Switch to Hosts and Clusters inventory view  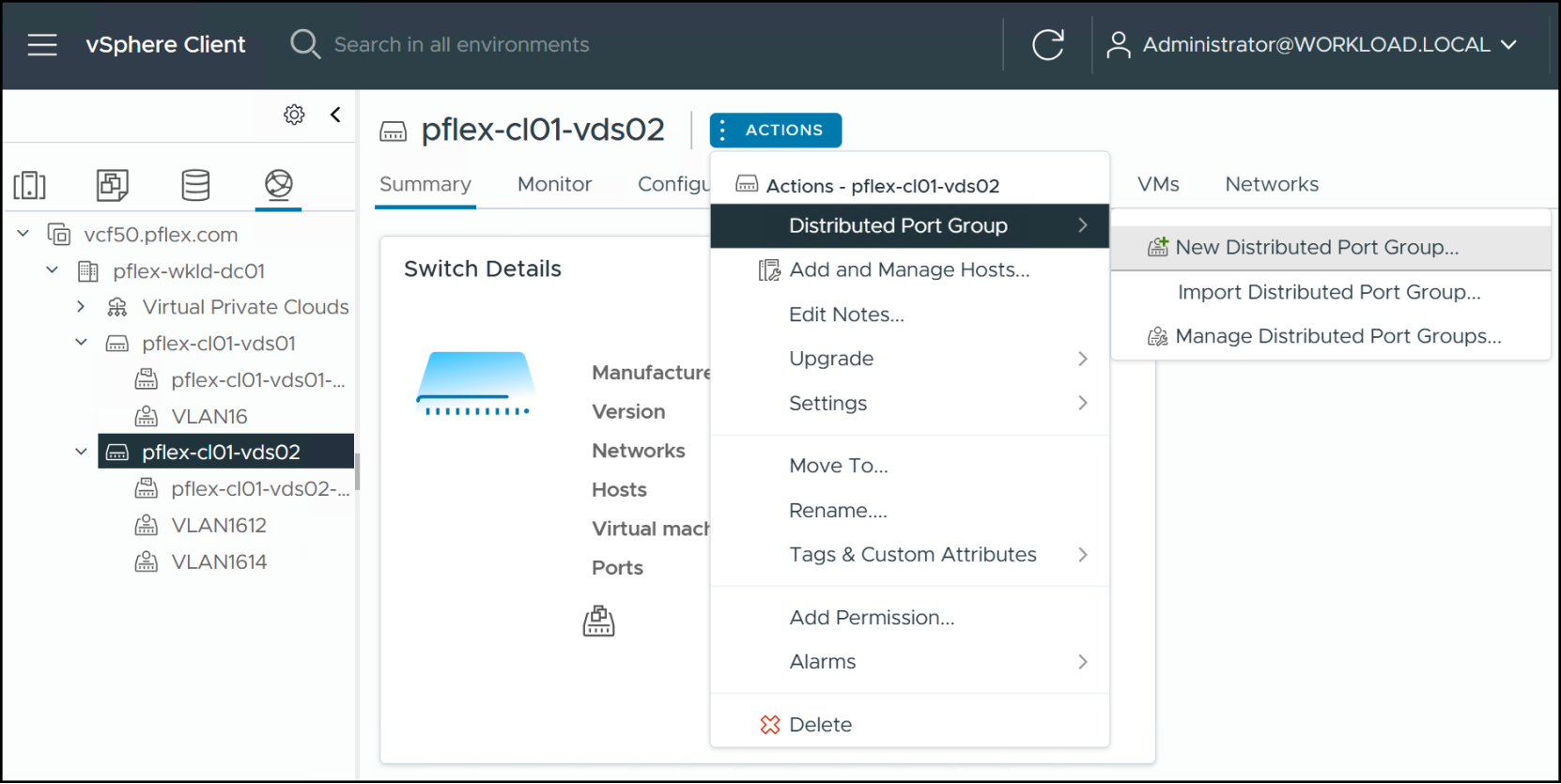coord(30,185)
